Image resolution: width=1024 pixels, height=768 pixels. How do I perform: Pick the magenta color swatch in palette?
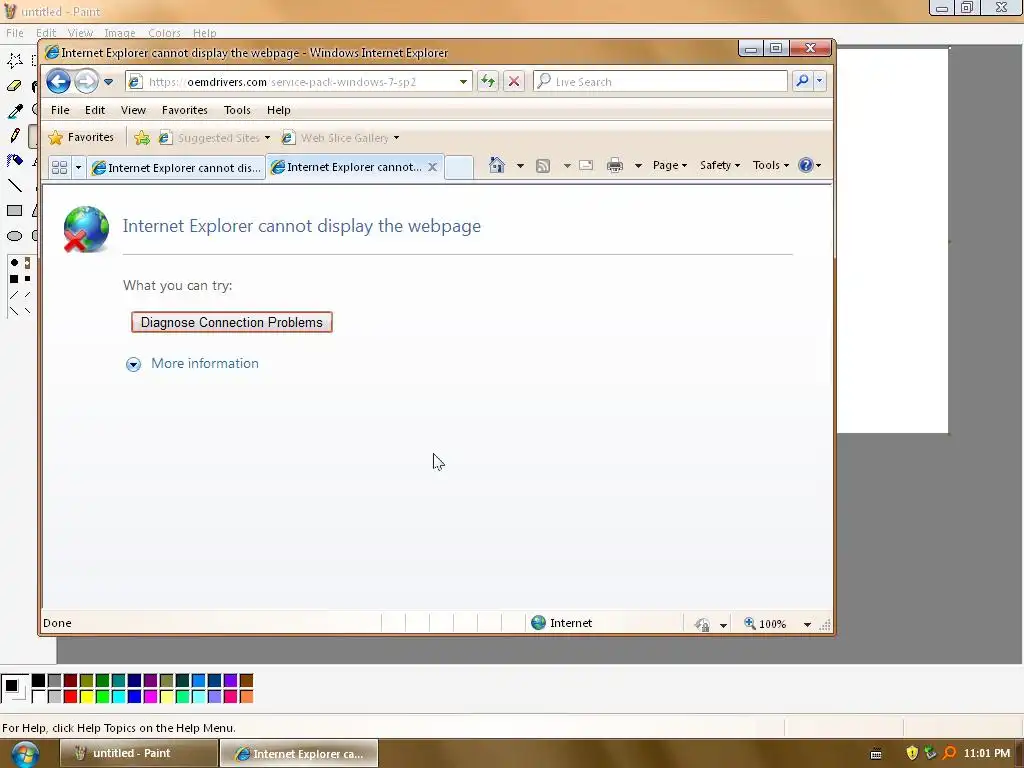point(150,697)
